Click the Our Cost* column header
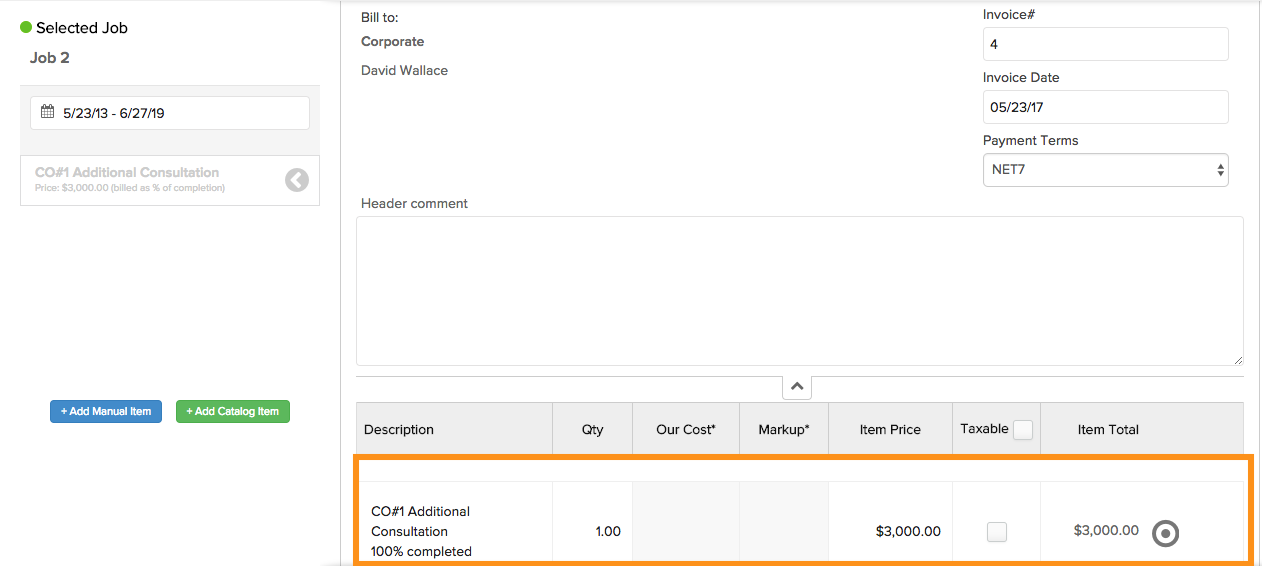 (686, 429)
